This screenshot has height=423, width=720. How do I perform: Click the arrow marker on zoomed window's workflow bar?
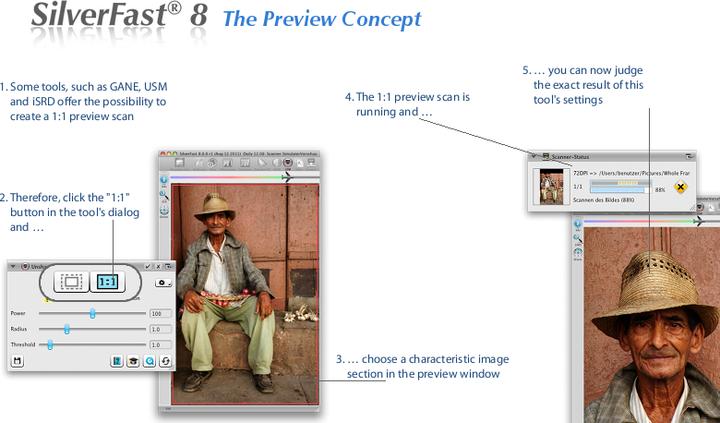pos(698,221)
